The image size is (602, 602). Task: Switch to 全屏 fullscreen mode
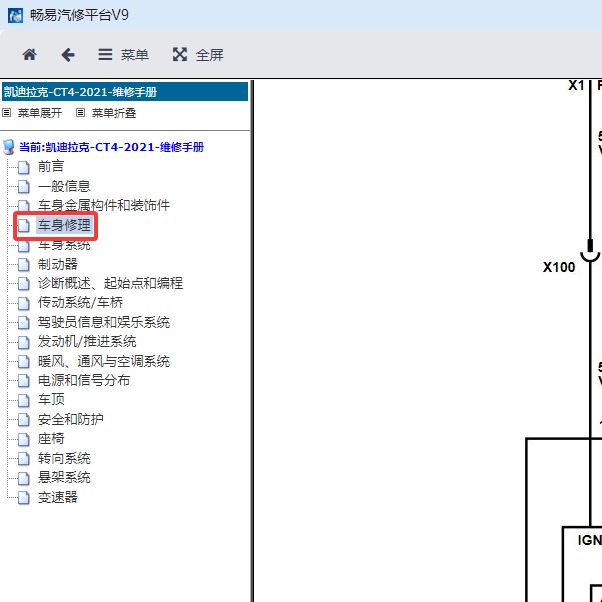(x=198, y=55)
